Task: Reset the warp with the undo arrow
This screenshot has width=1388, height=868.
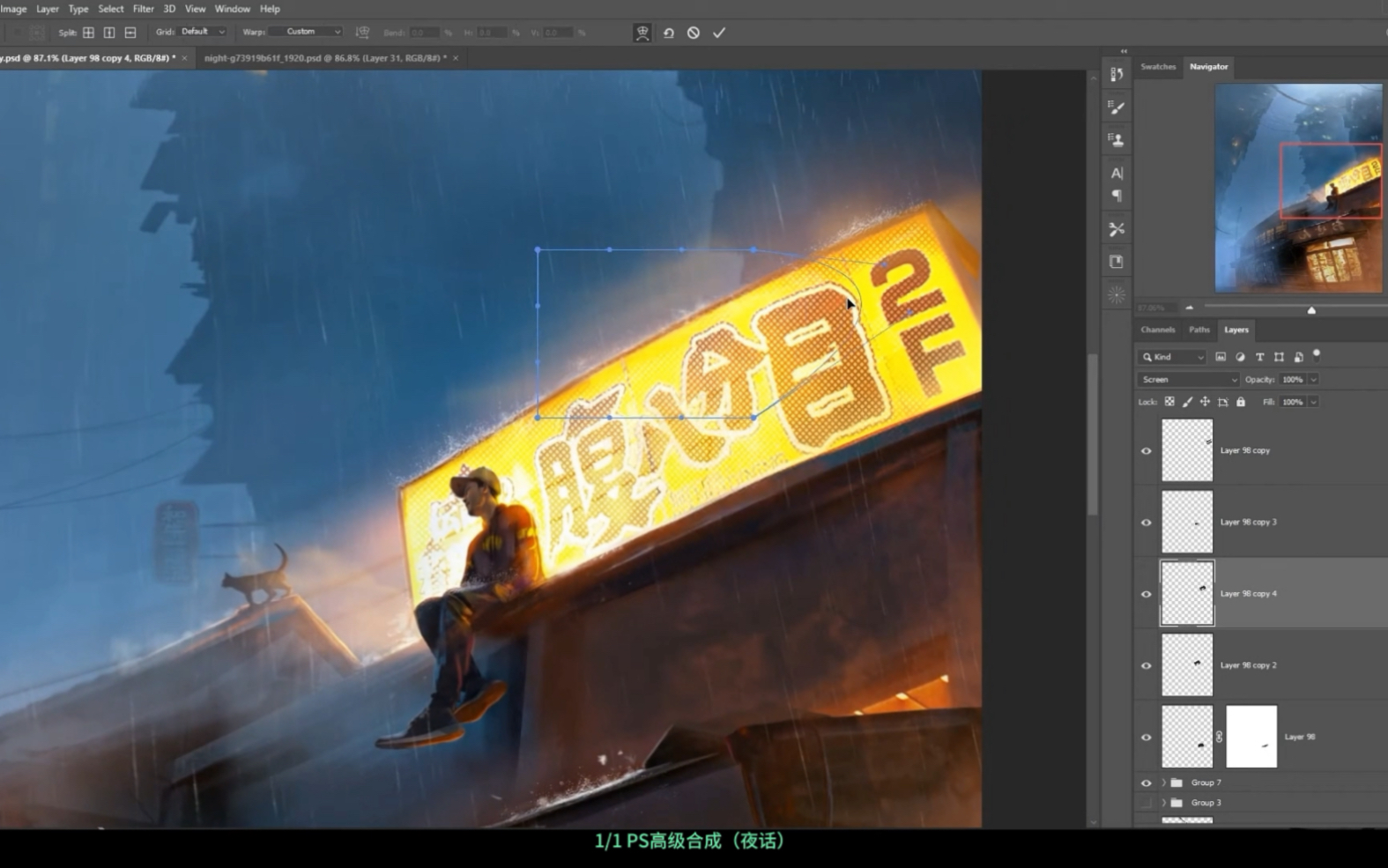Action: click(x=669, y=33)
